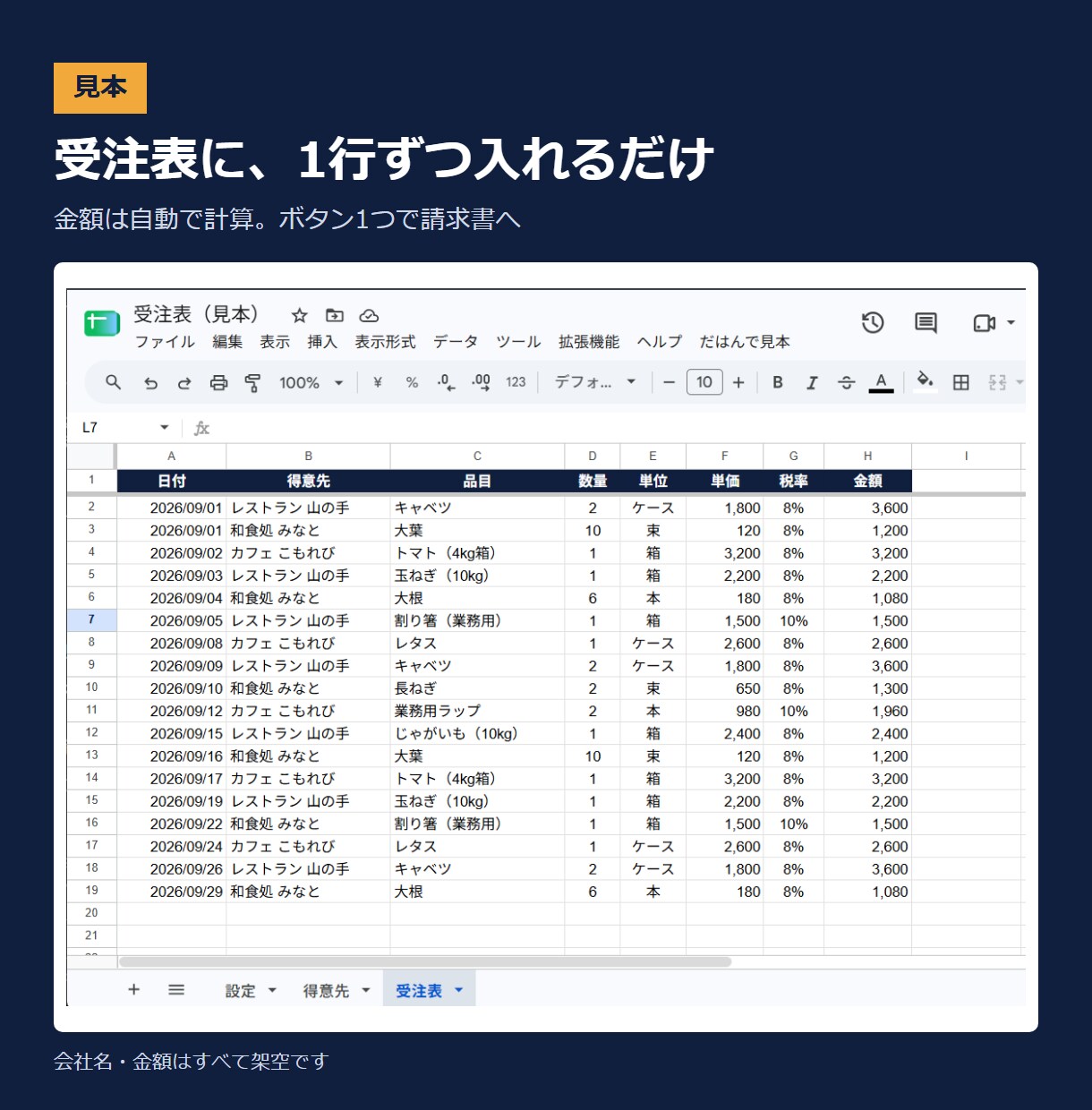Select column H header
Viewport: 1092px width, 1110px height.
[867, 456]
